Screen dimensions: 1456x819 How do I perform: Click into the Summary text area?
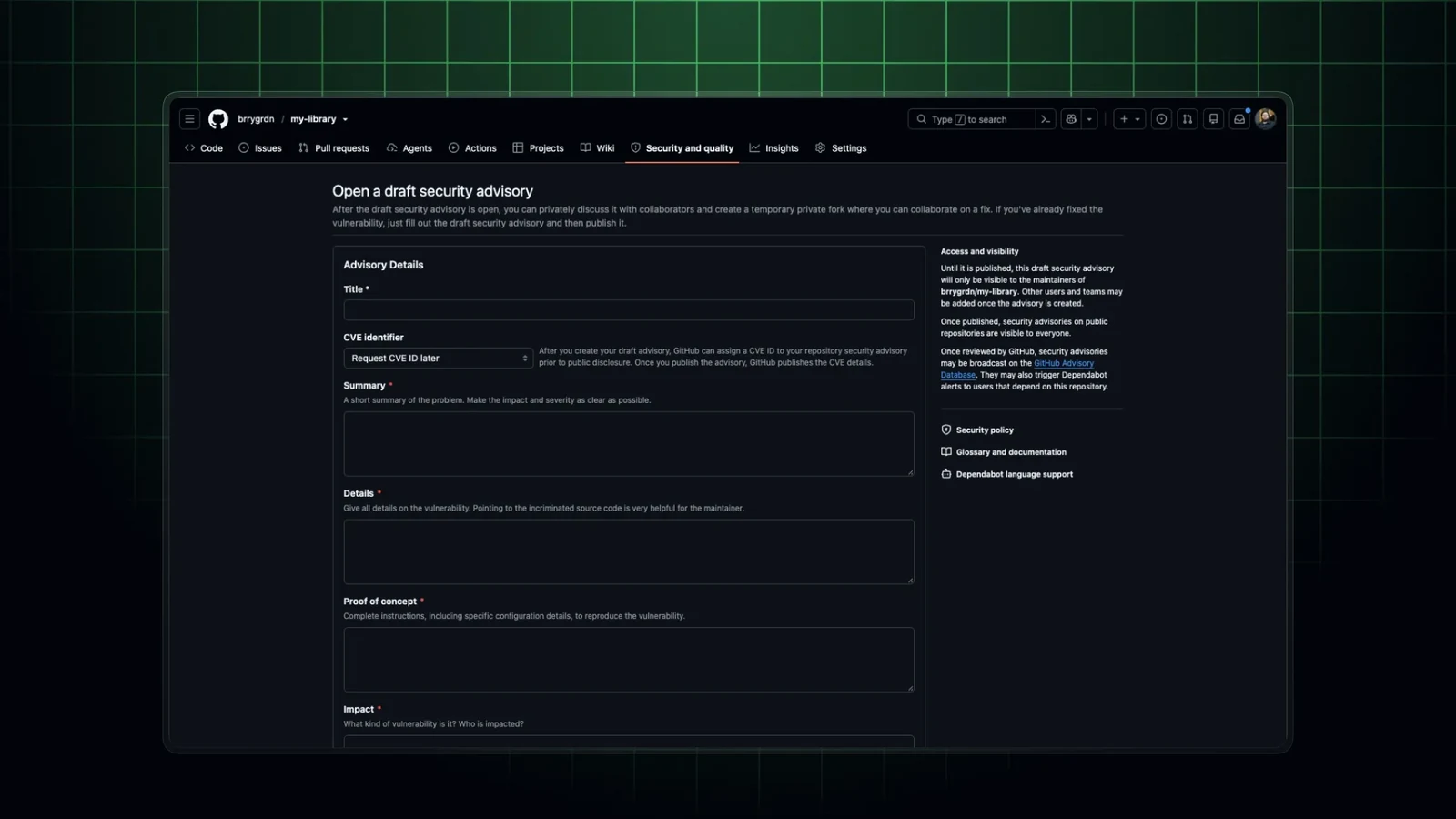[629, 444]
